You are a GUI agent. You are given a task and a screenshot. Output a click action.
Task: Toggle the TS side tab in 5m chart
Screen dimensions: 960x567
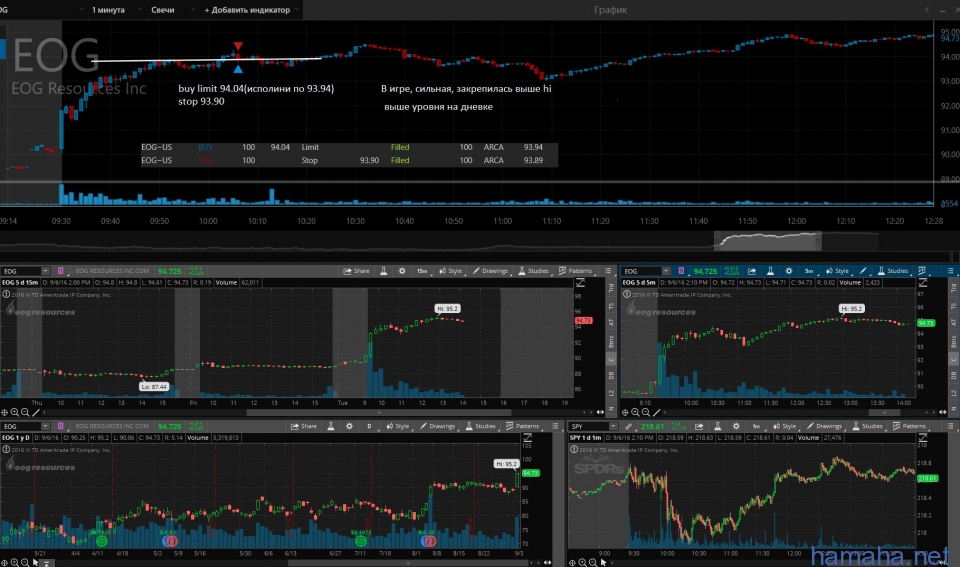(x=953, y=306)
